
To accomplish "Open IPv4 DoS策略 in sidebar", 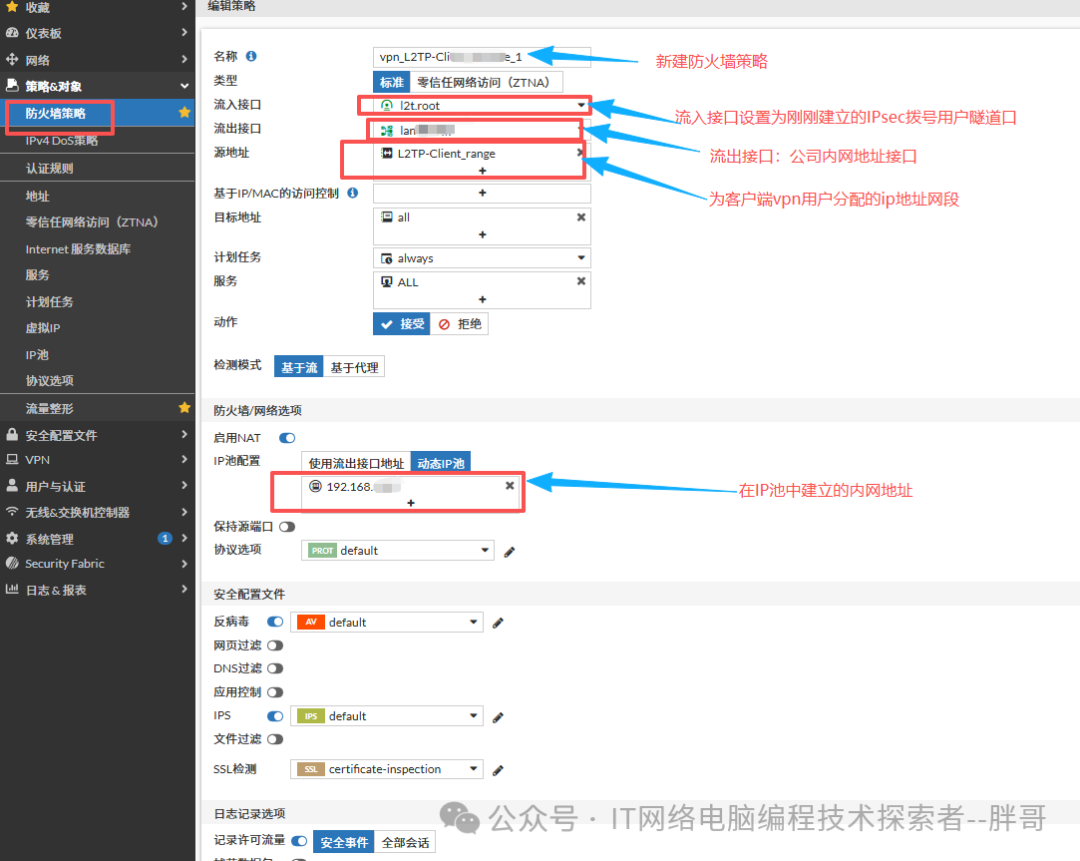I will (62, 141).
